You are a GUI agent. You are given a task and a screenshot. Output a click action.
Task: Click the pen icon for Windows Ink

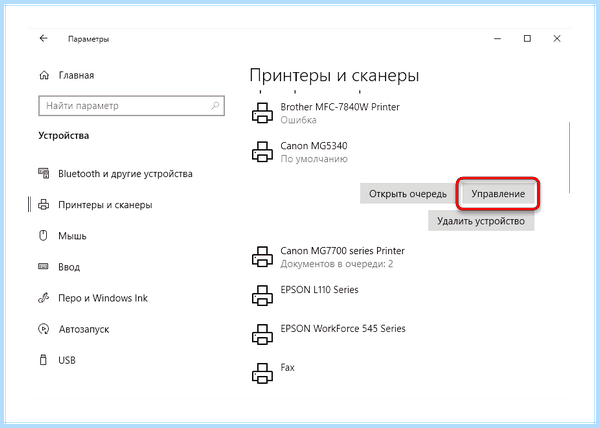(44, 298)
